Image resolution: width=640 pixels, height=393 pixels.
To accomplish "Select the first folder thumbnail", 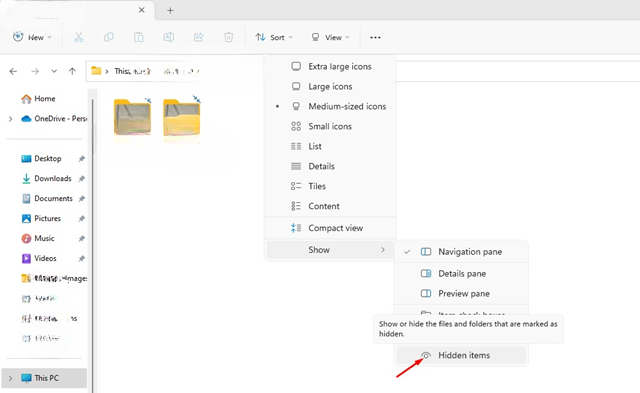I will (x=133, y=117).
